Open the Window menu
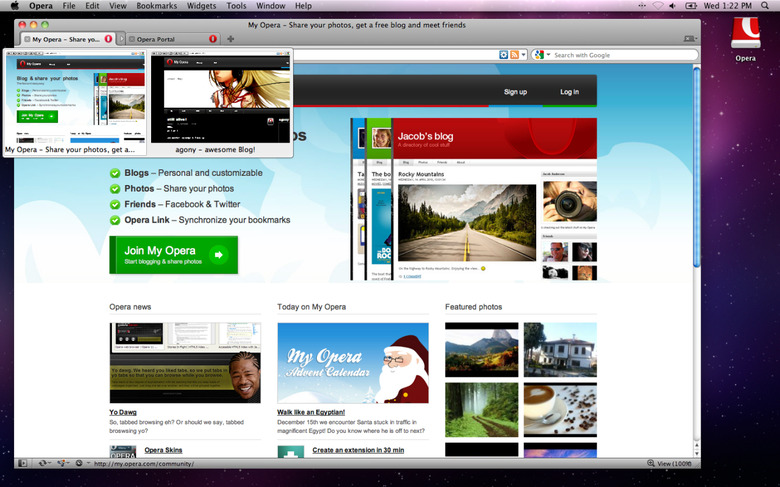This screenshot has height=487, width=780. 271,6
